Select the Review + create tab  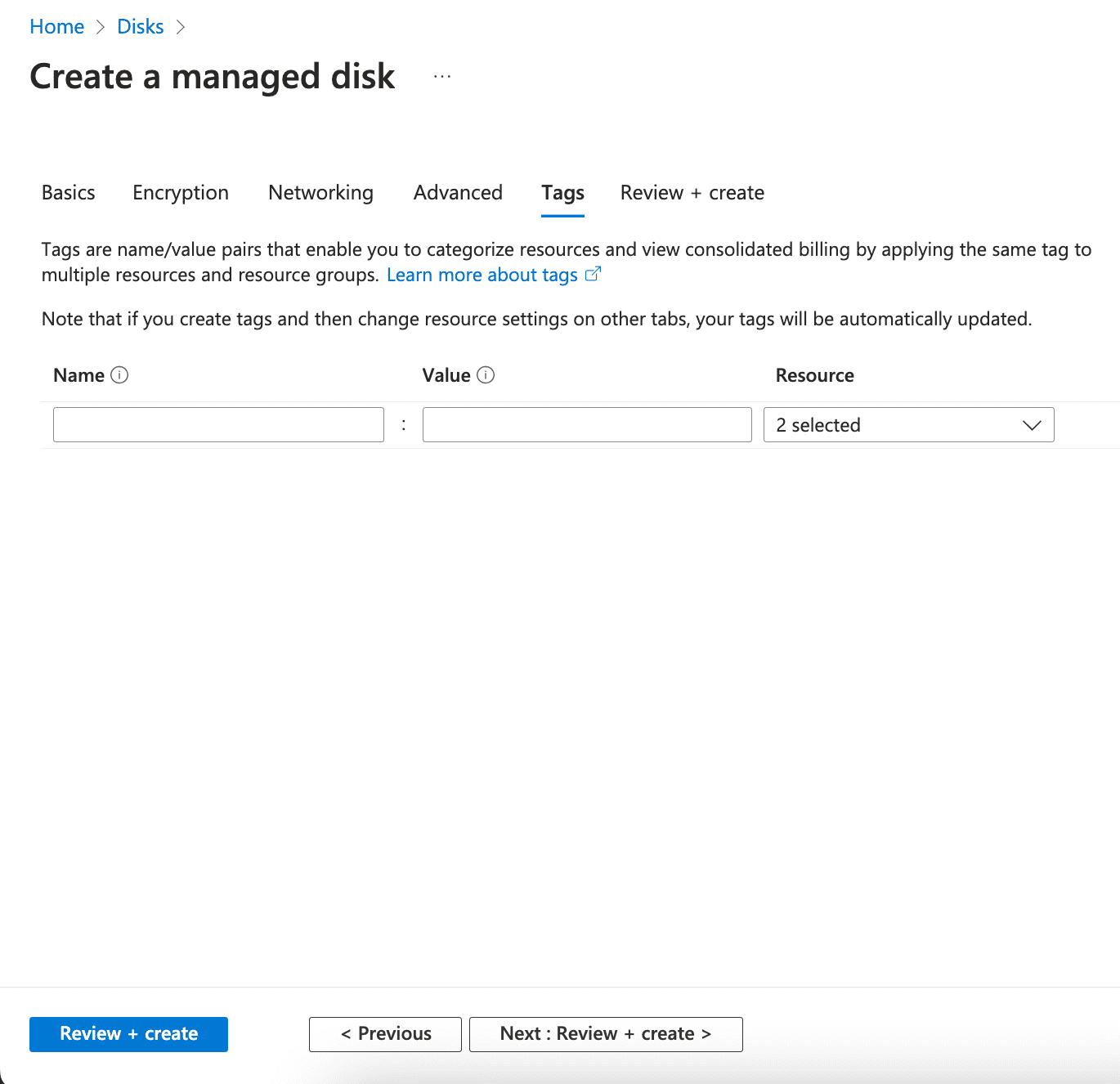pos(692,193)
